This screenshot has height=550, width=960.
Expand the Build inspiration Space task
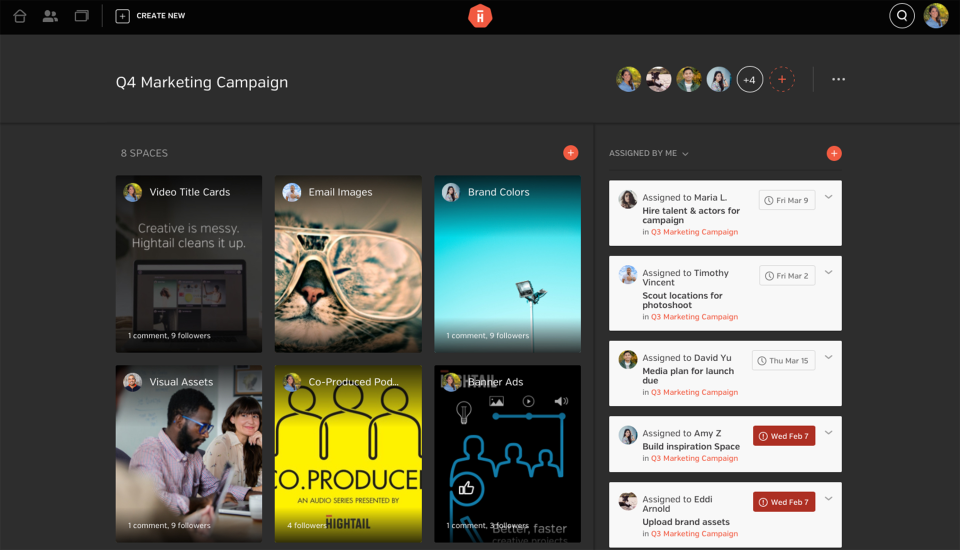[x=828, y=433]
